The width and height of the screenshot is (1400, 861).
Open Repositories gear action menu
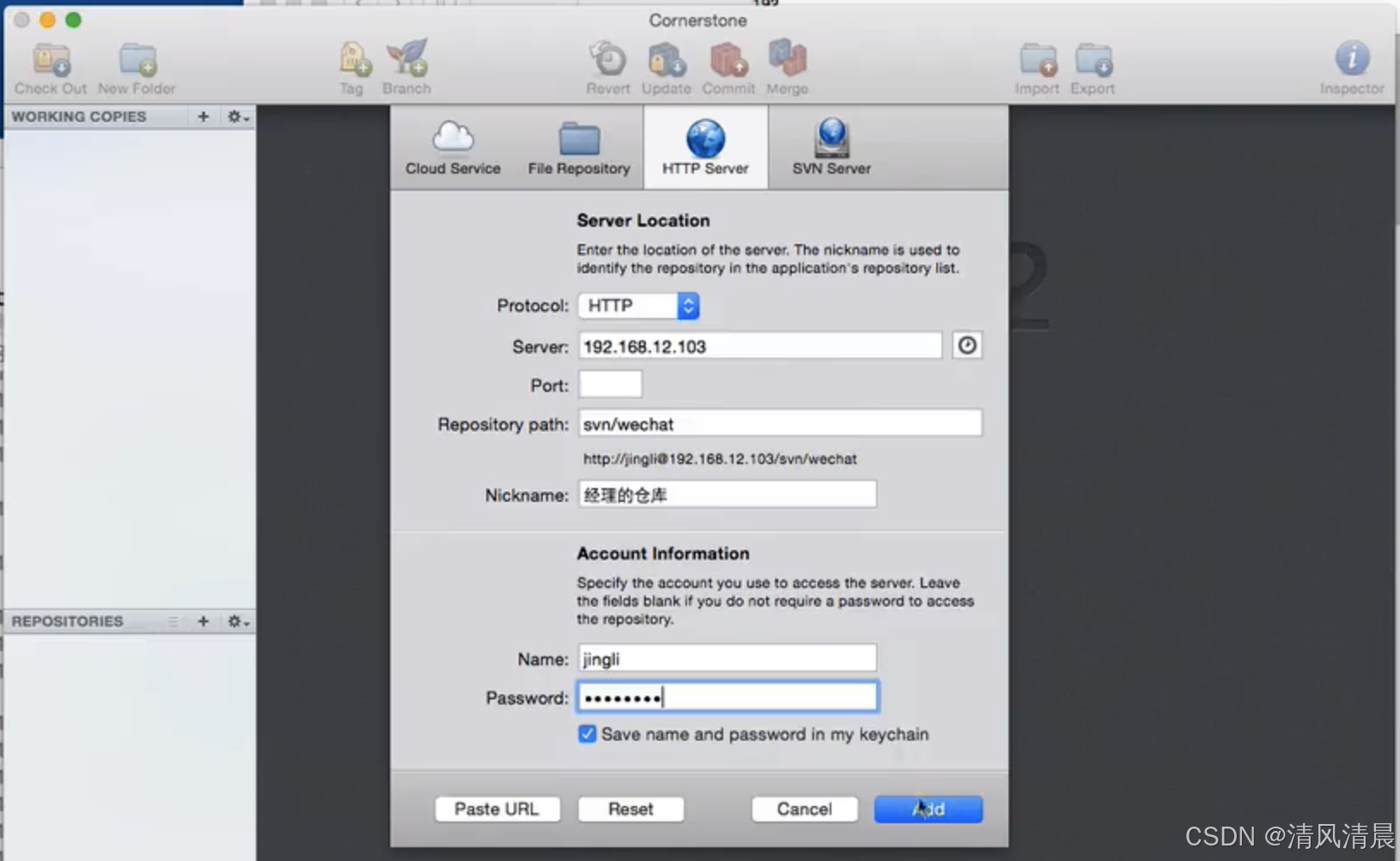click(237, 621)
